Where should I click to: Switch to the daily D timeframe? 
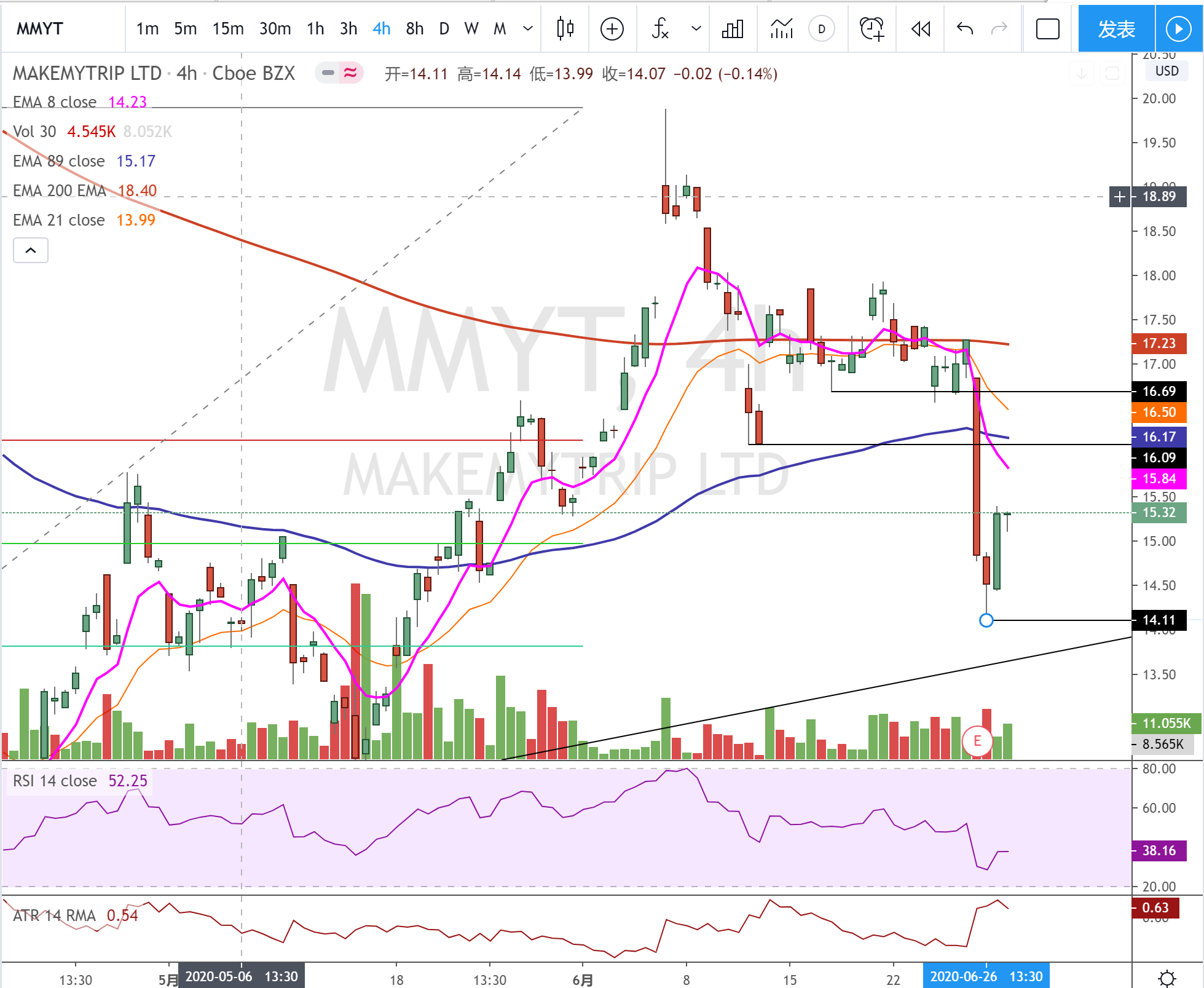pyautogui.click(x=444, y=28)
